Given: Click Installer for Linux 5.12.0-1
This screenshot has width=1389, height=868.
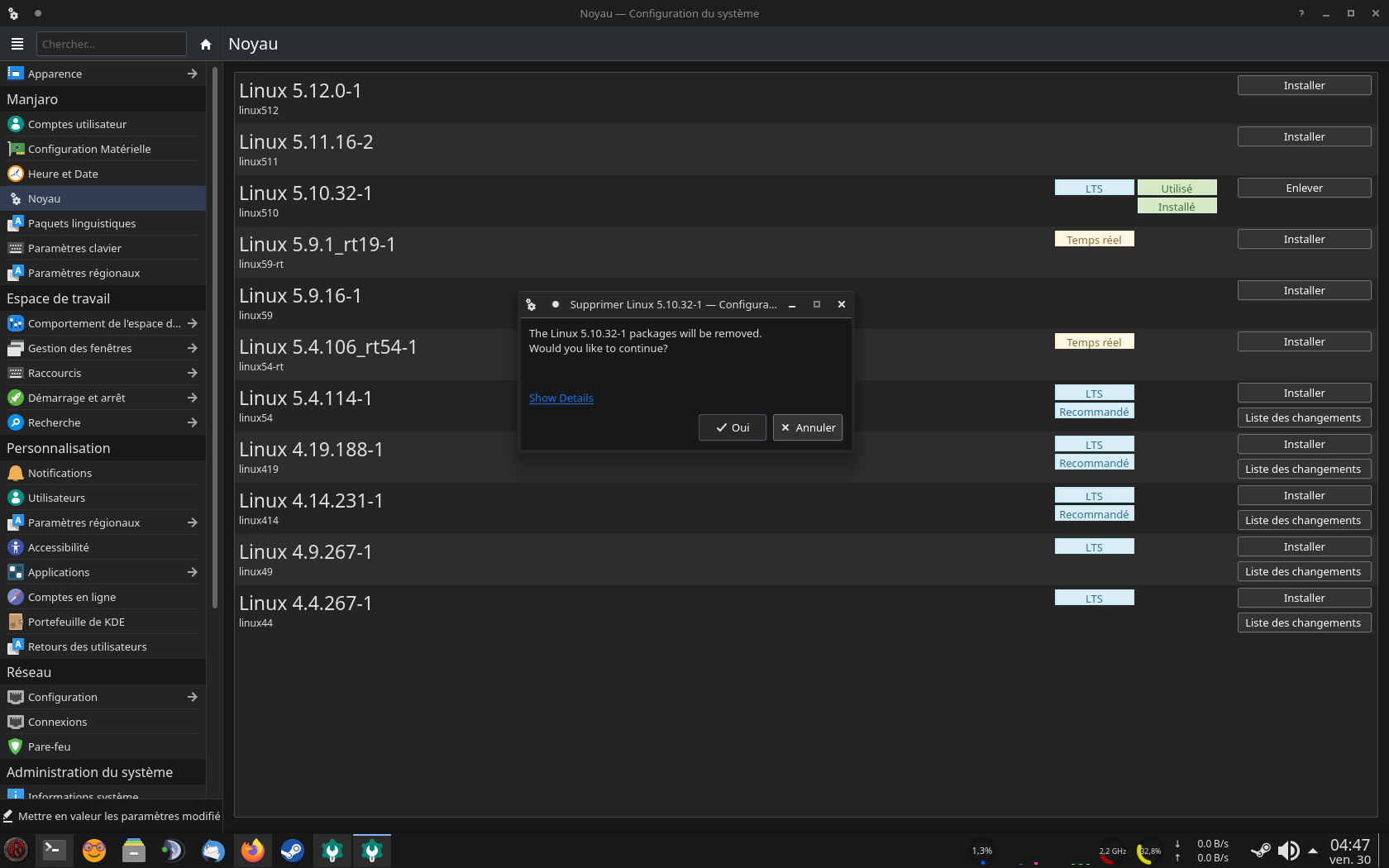Looking at the screenshot, I should pos(1304,85).
